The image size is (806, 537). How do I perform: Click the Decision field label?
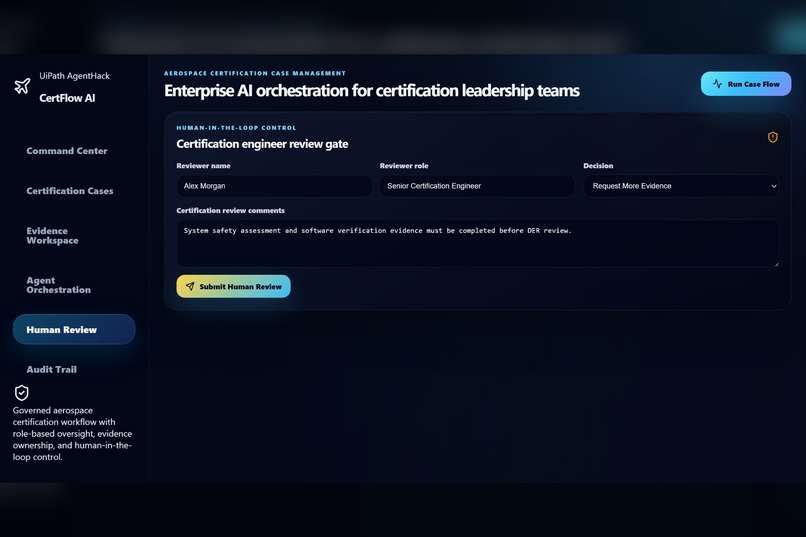point(598,165)
